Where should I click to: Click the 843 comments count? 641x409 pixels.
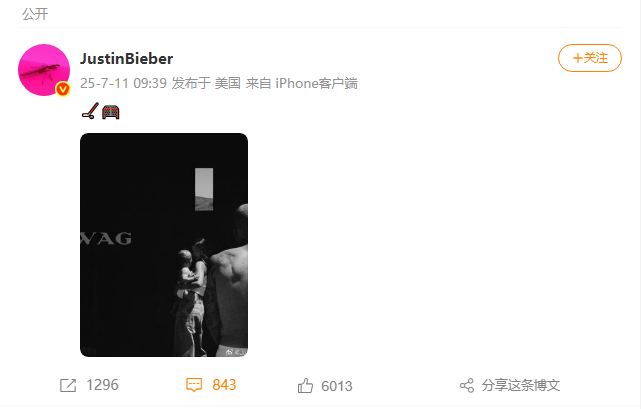coord(224,385)
